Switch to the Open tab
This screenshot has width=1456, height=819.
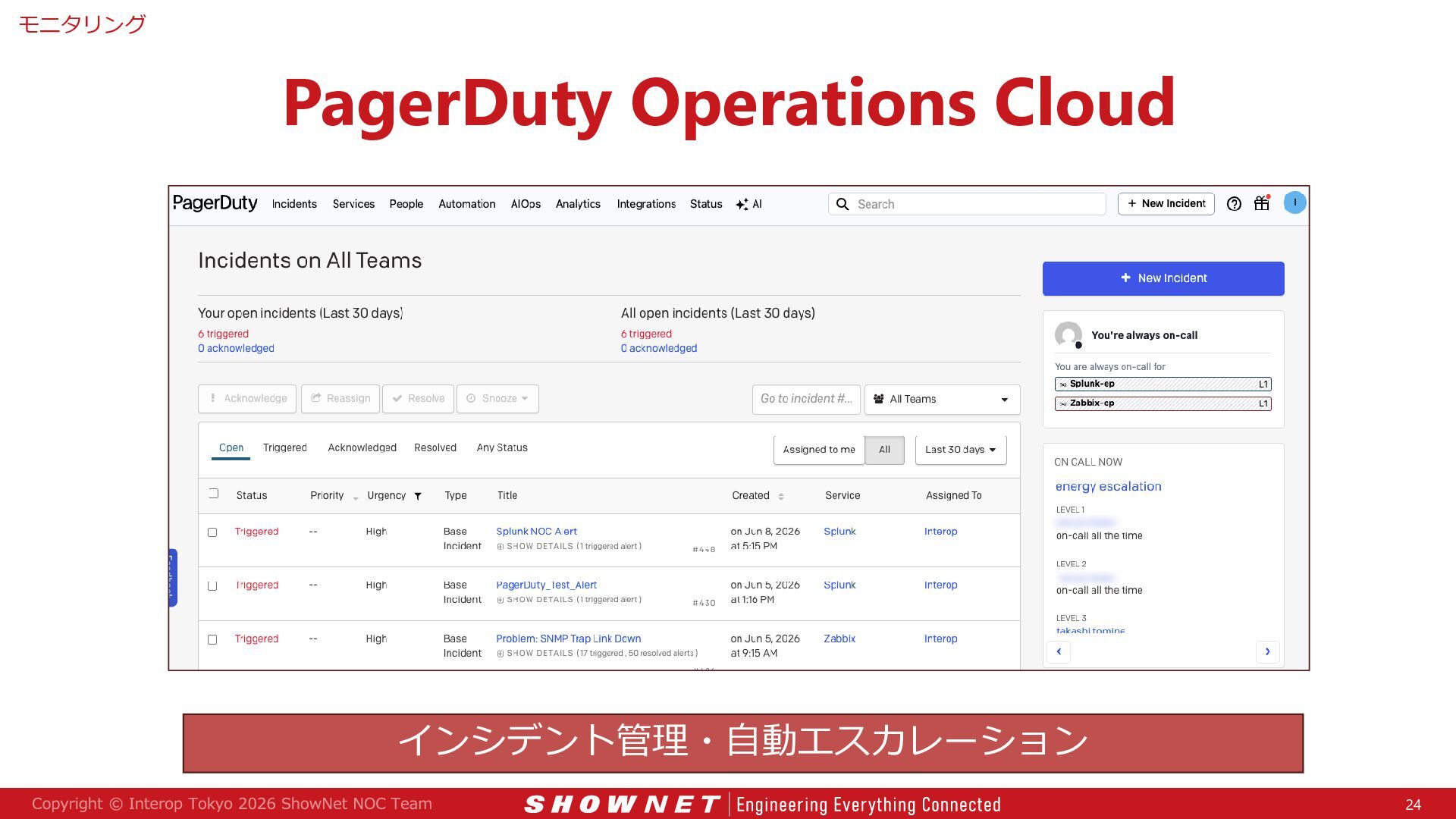pyautogui.click(x=231, y=448)
